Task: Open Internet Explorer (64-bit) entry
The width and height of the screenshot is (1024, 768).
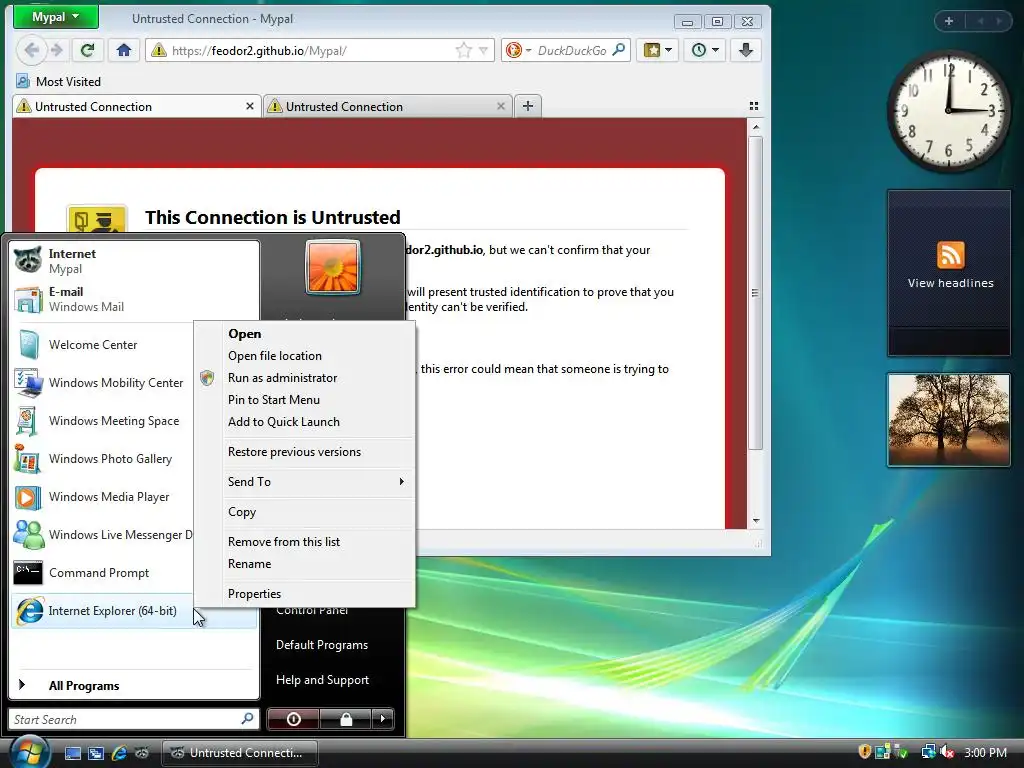Action: coord(134,611)
